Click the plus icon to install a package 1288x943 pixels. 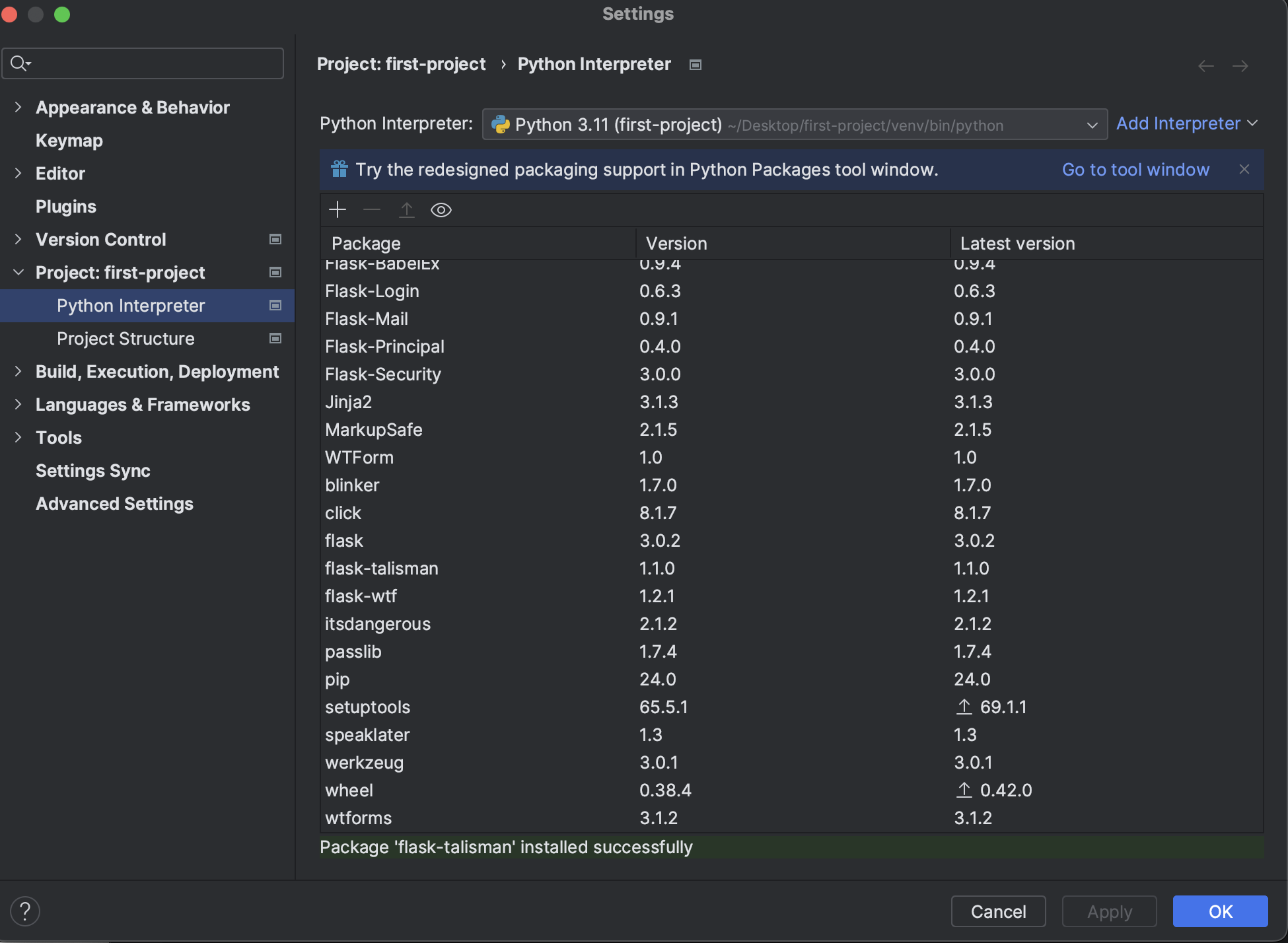pyautogui.click(x=338, y=210)
